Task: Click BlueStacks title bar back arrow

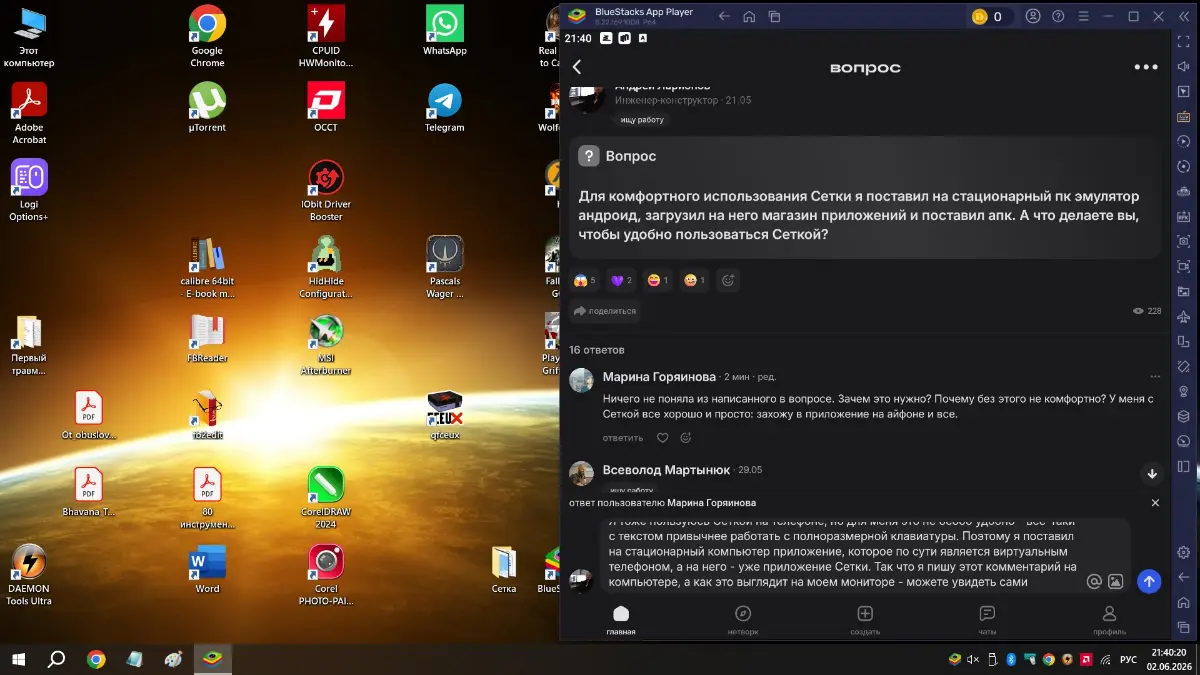Action: [x=724, y=16]
